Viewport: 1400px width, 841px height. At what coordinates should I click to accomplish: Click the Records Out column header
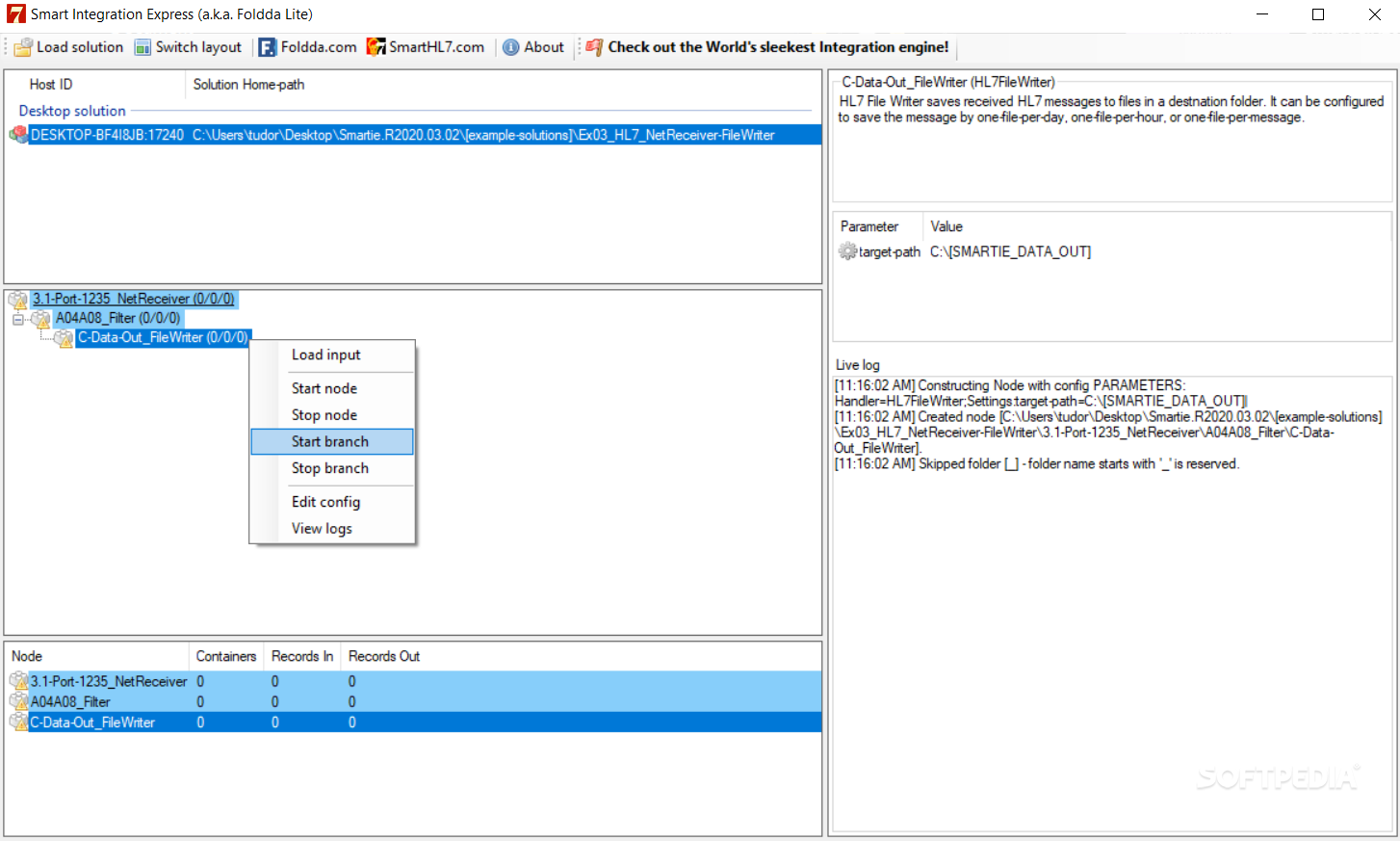(x=384, y=656)
